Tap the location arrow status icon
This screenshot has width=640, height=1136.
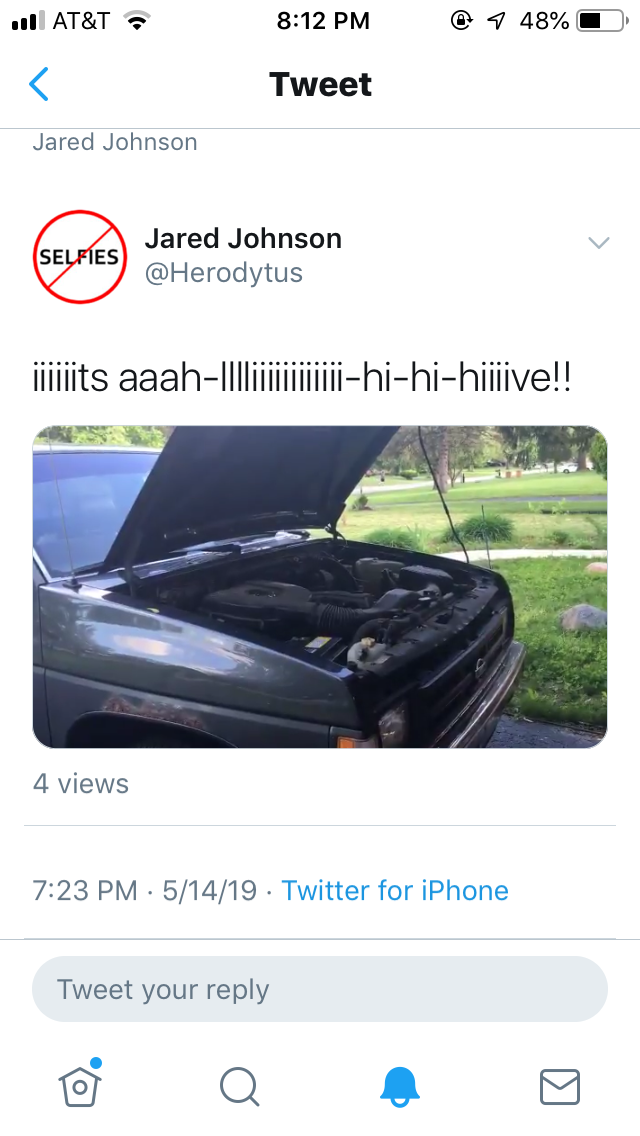tap(496, 21)
